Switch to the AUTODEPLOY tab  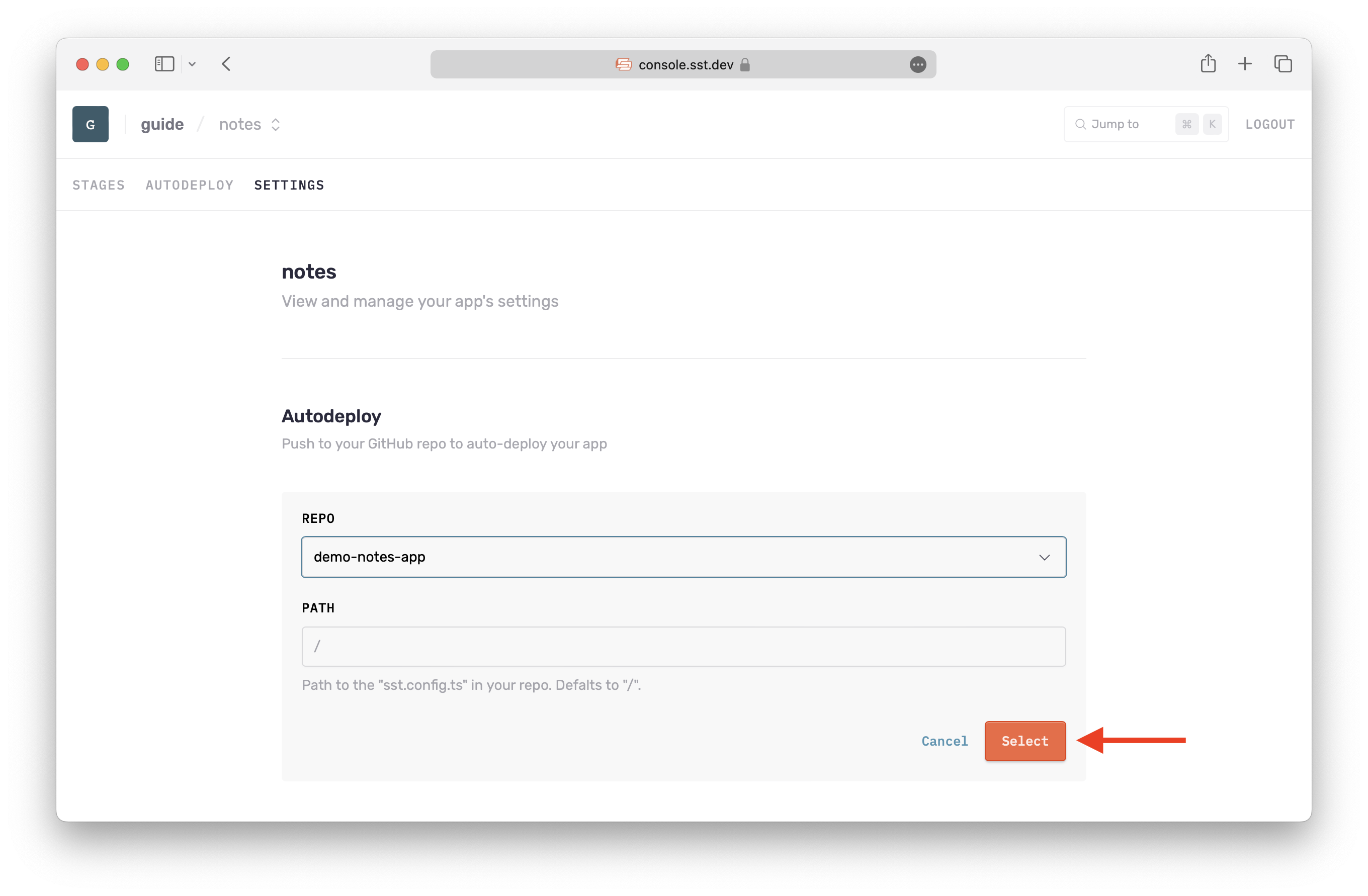point(188,184)
